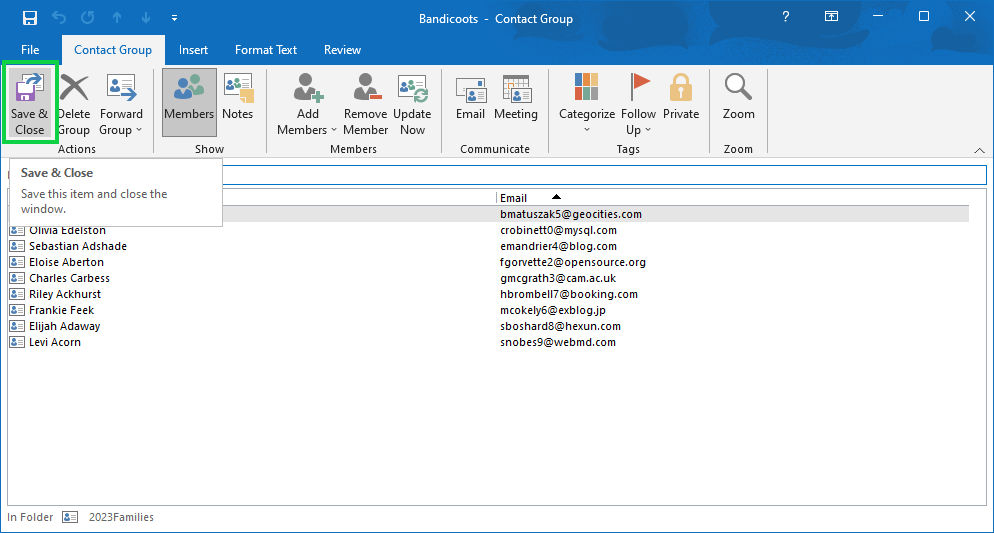The height and width of the screenshot is (533, 994).
Task: Select member Sebastian Adshade
Action: (x=78, y=246)
